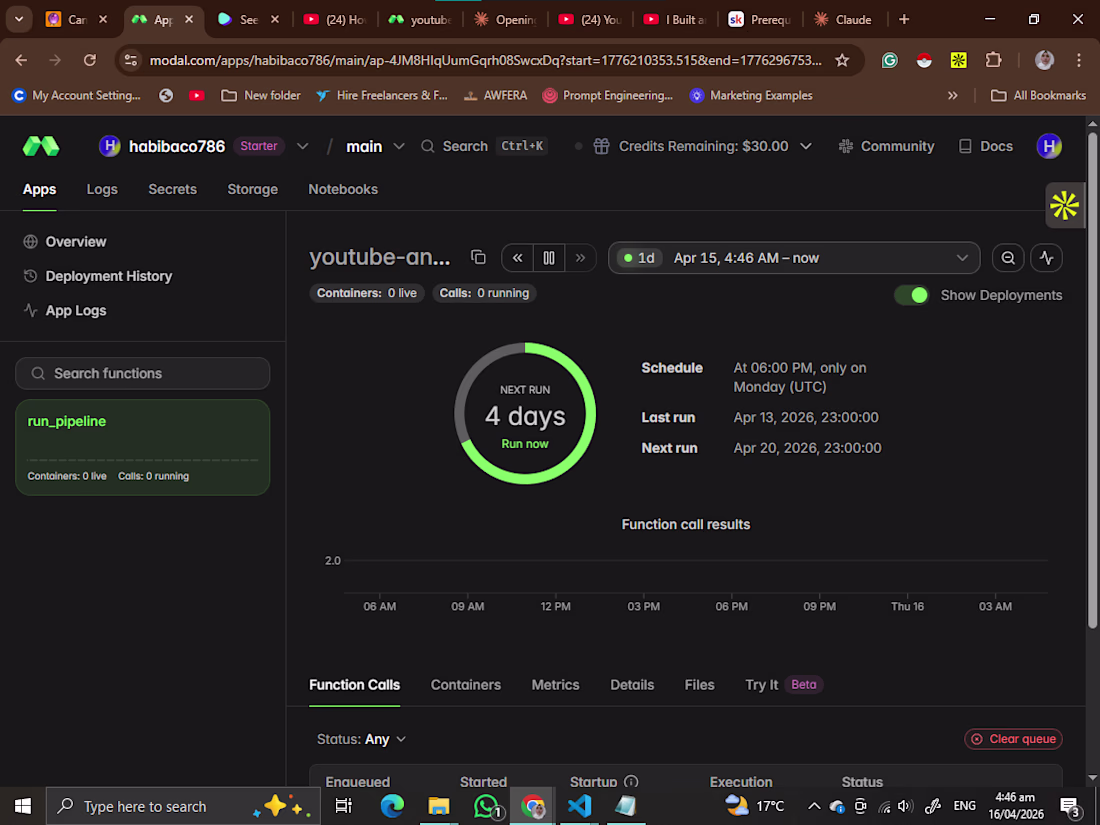1100x825 pixels.
Task: Open the Notebooks tab
Action: [x=343, y=189]
